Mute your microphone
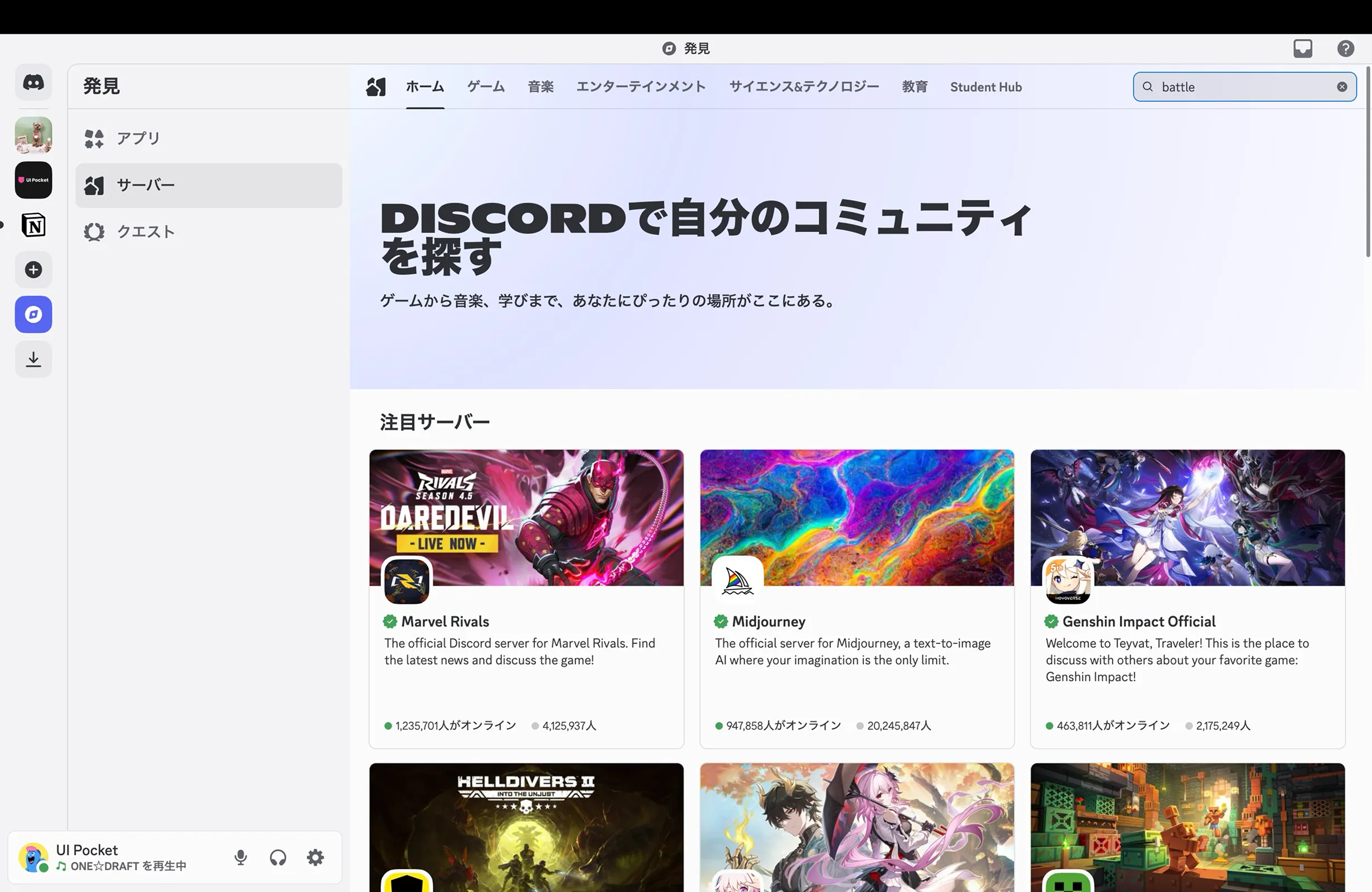The image size is (1372, 892). coord(241,857)
